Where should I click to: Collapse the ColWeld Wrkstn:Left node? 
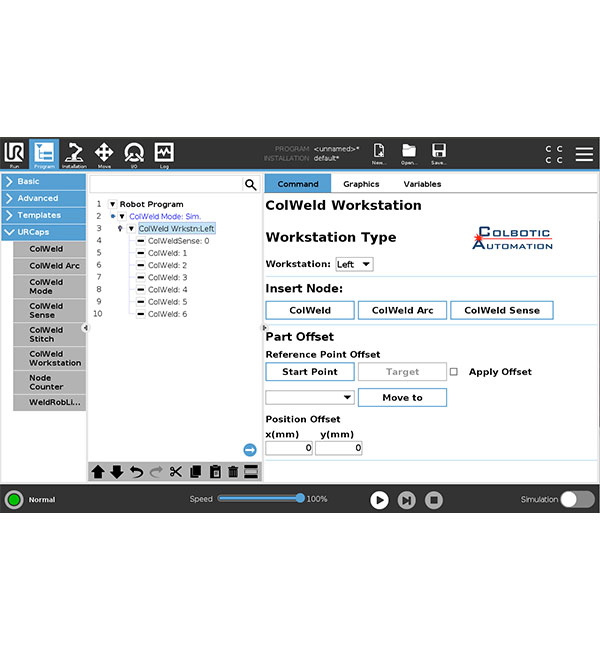coord(131,229)
